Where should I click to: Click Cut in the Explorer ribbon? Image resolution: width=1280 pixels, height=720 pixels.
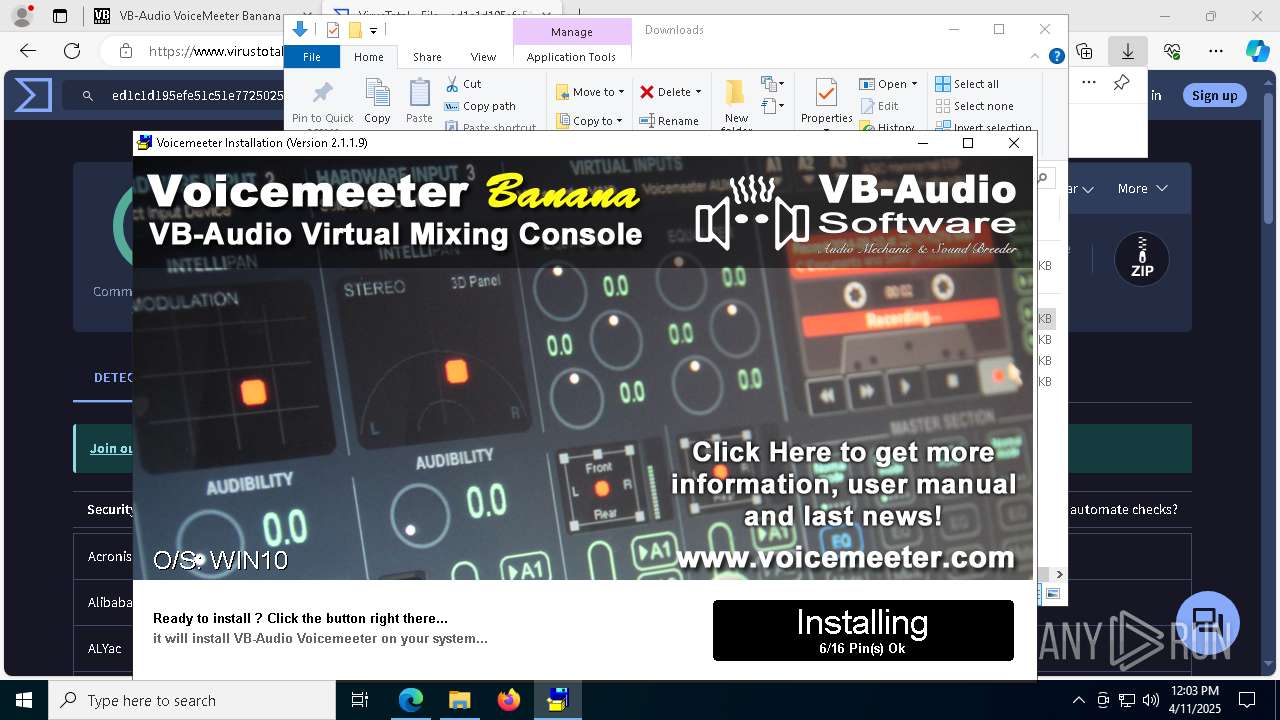tap(463, 84)
